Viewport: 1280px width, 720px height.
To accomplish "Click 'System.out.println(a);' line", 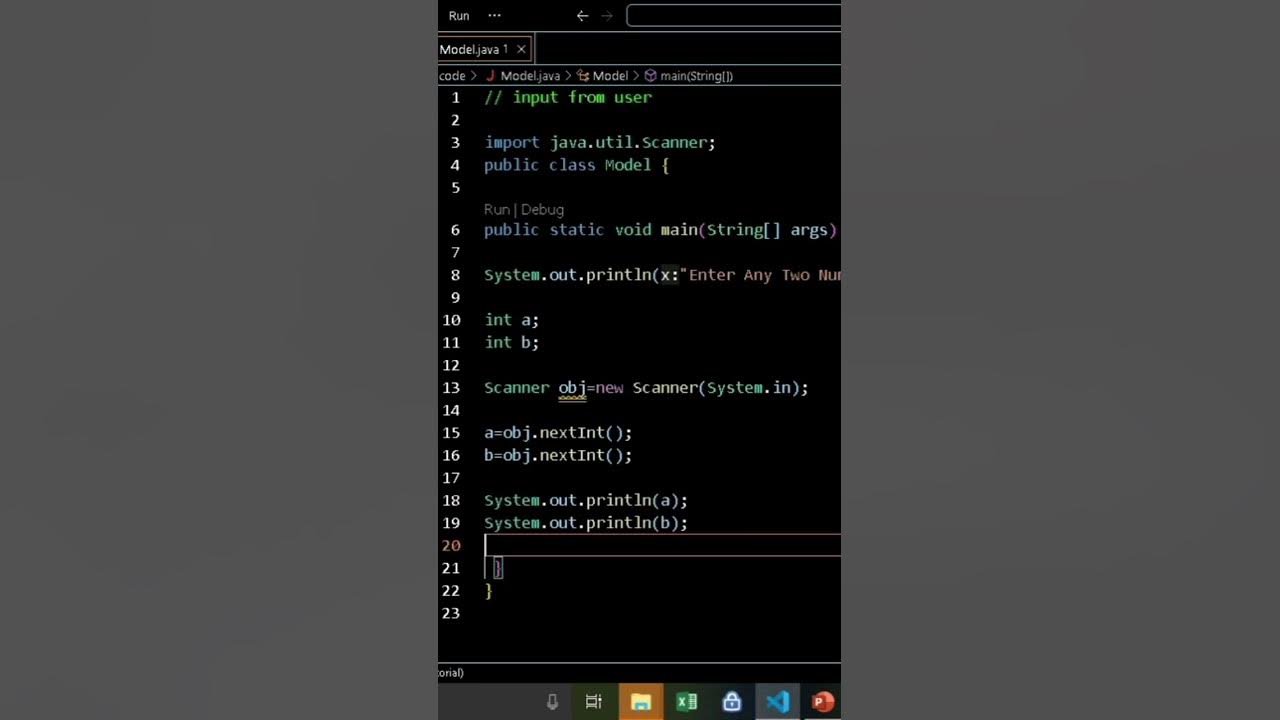I will [586, 500].
